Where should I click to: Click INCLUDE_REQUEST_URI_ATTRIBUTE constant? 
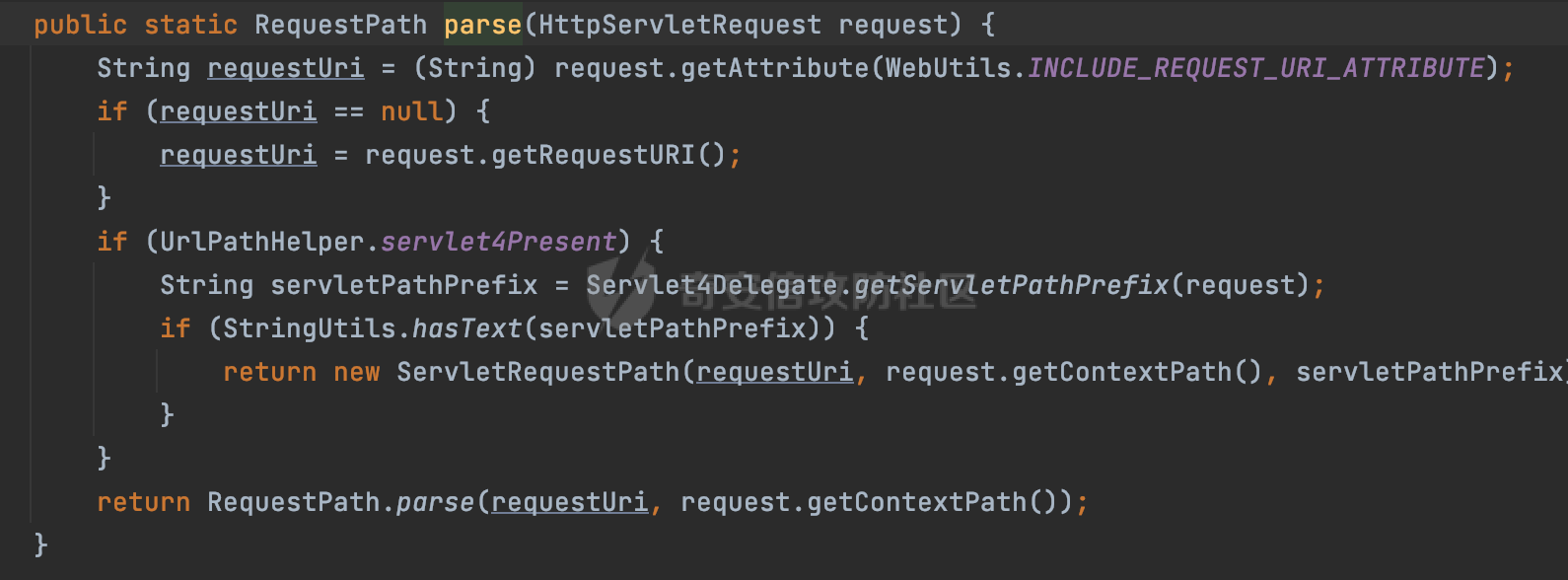[x=1255, y=68]
